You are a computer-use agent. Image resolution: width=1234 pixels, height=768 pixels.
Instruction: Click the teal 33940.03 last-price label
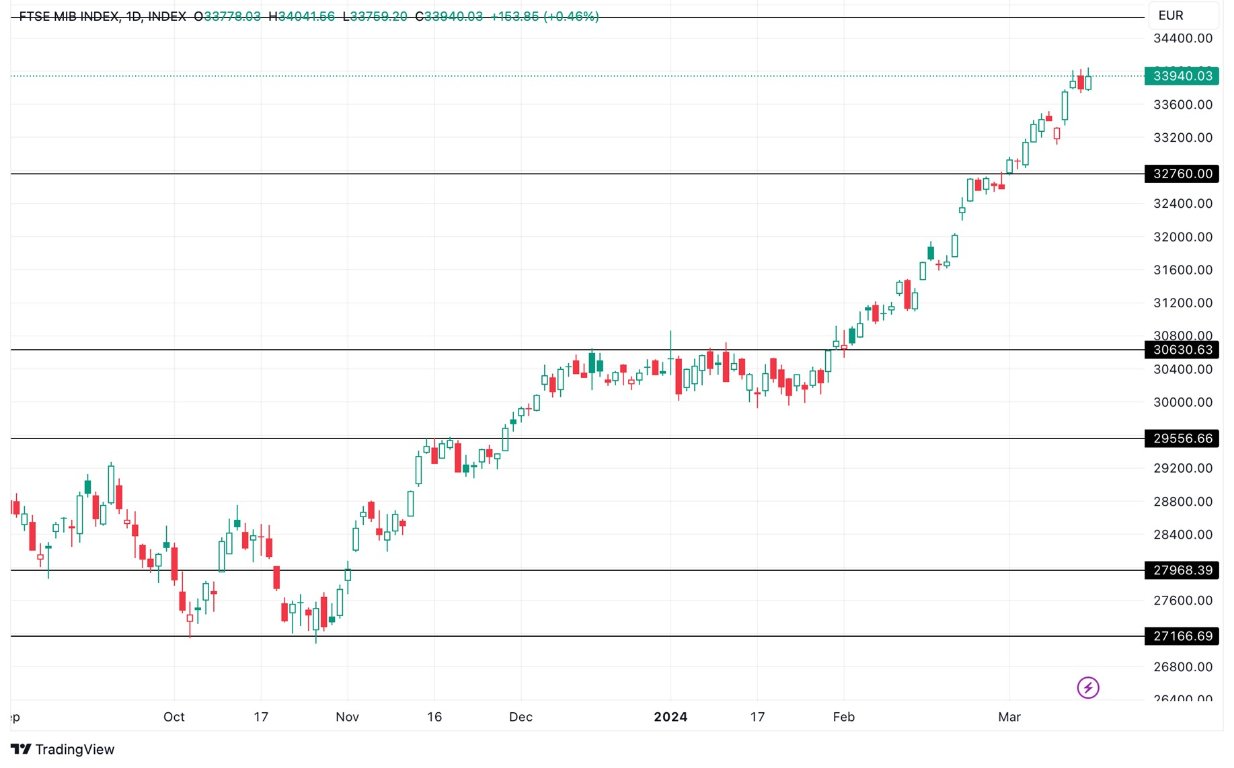[x=1181, y=74]
